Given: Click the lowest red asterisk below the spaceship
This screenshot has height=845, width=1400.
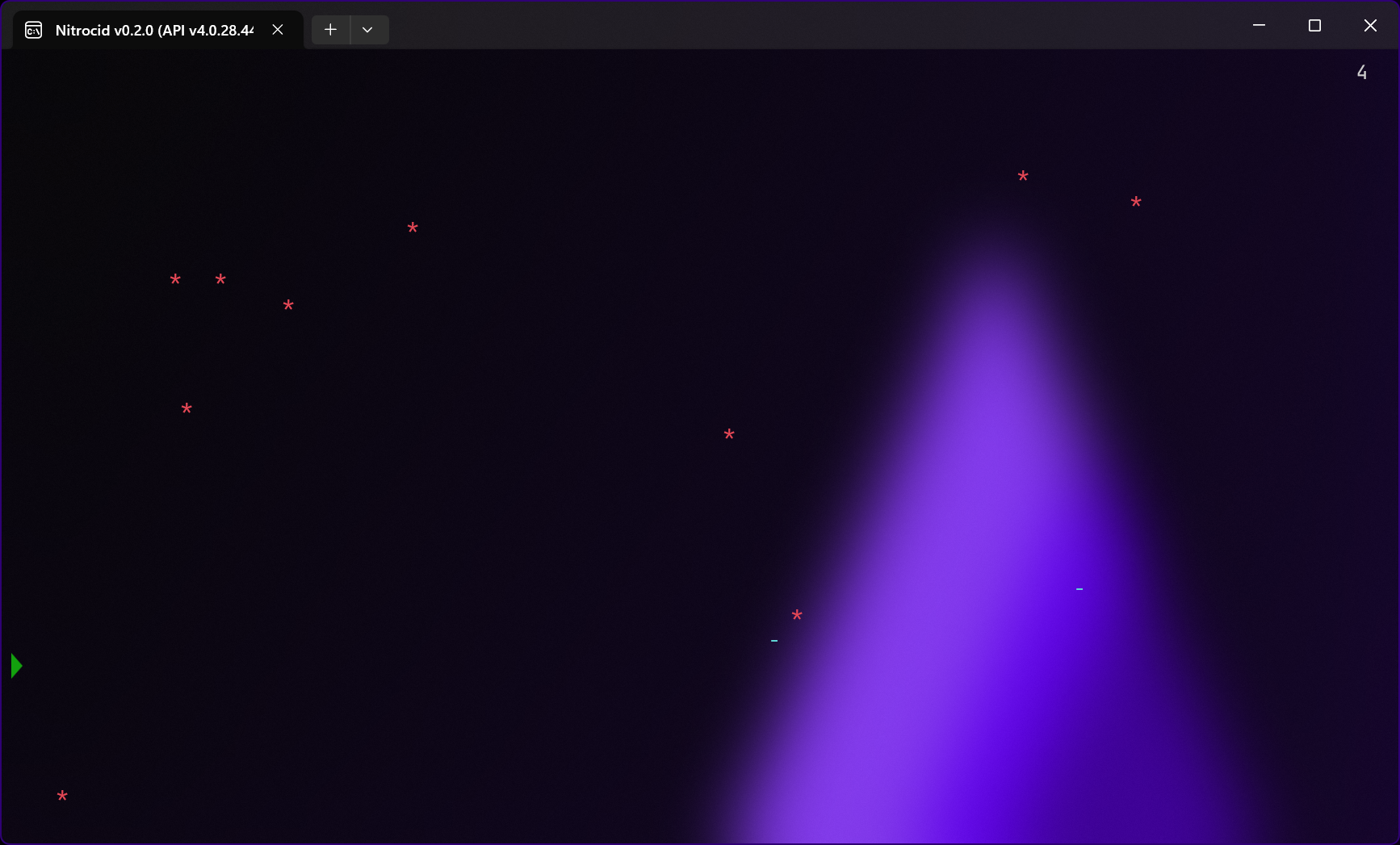Looking at the screenshot, I should point(62,797).
